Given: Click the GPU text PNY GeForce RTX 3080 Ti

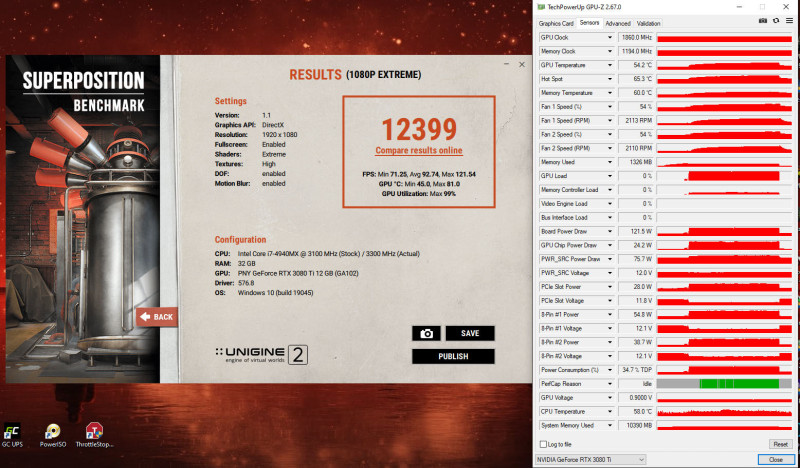Looking at the screenshot, I should pyautogui.click(x=298, y=274).
